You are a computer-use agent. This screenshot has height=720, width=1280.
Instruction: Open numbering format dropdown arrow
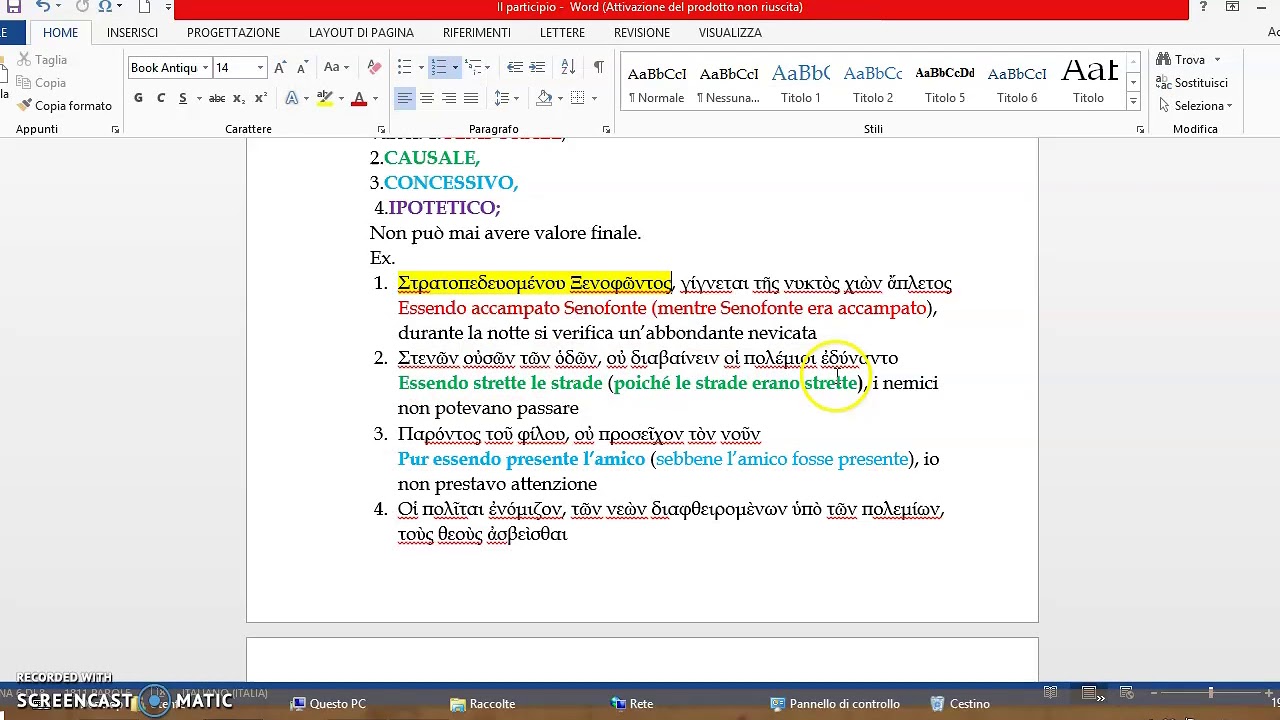(454, 67)
